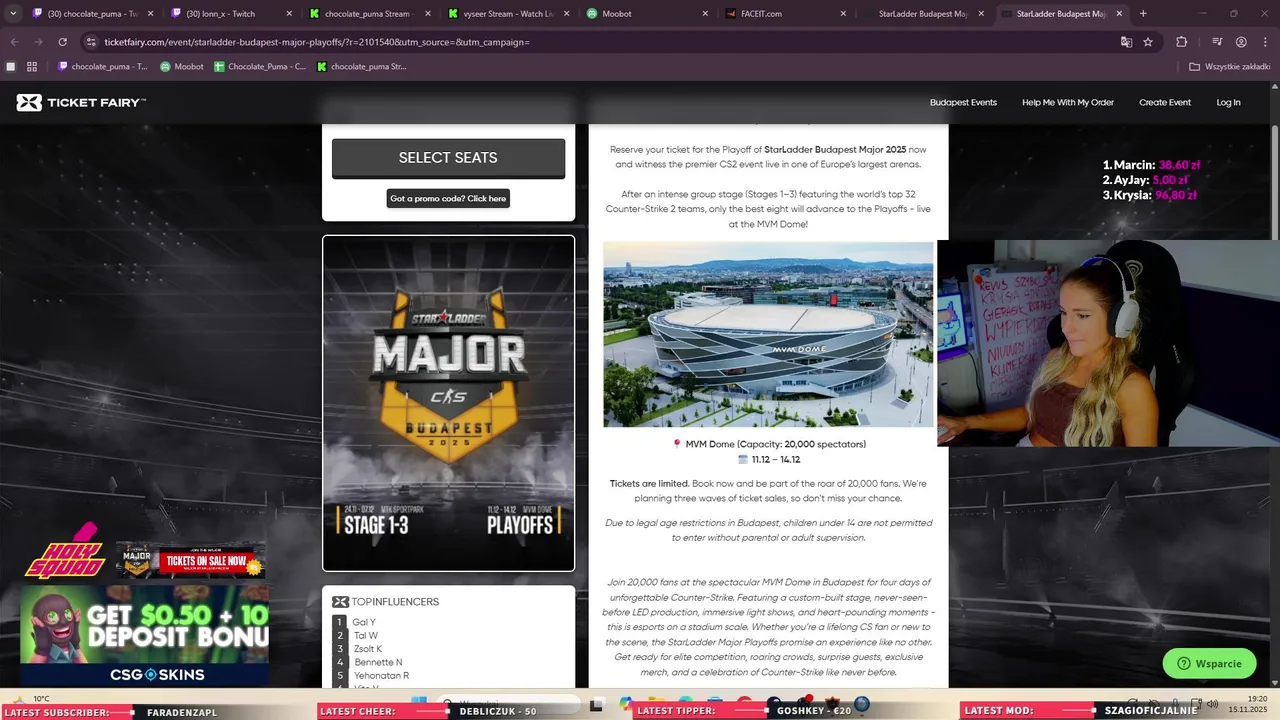This screenshot has width=1280, height=720.
Task: Select influencer Yehonatan R
Action: point(381,676)
